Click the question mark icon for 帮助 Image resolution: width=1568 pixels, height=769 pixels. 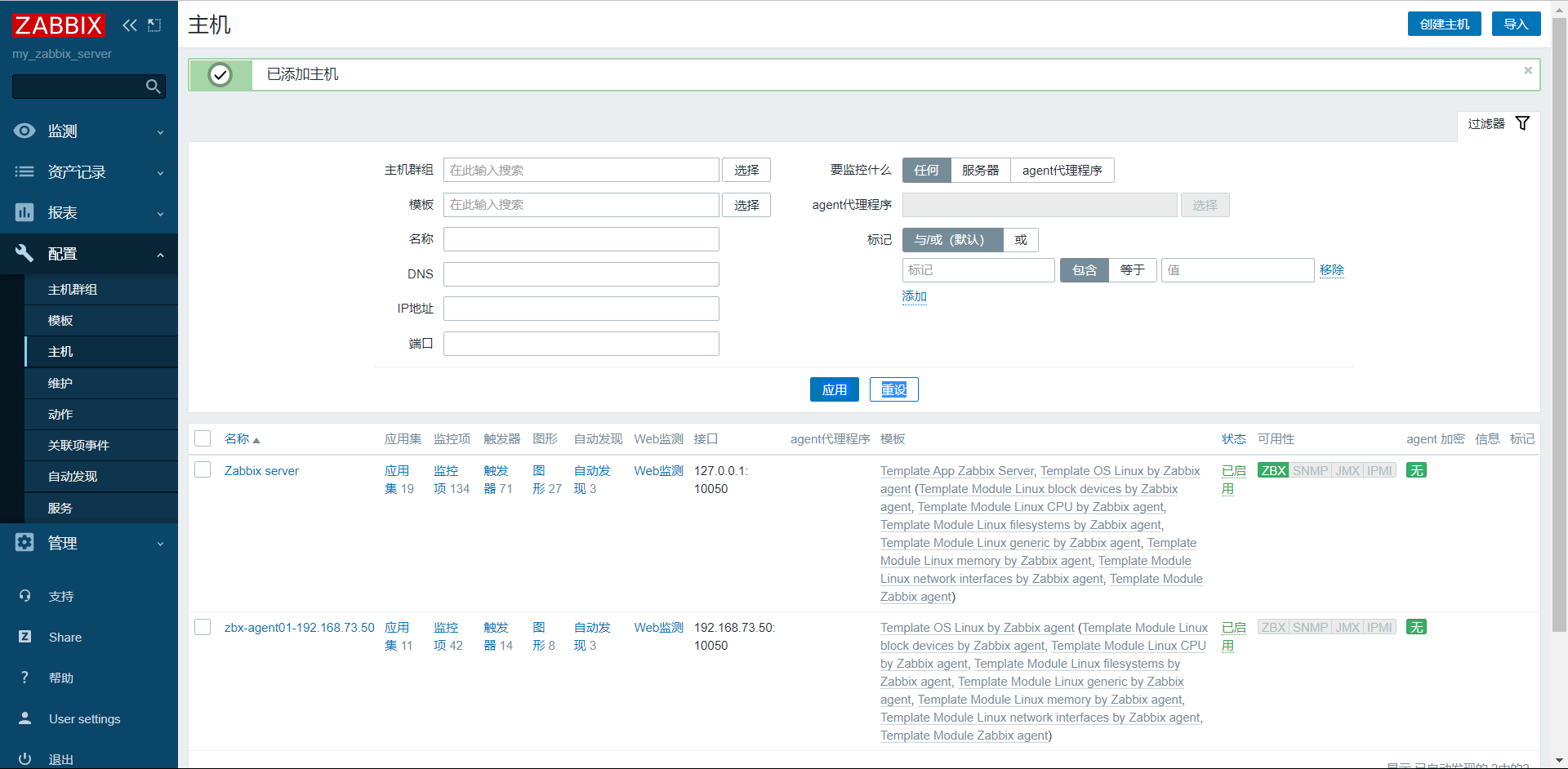click(24, 678)
